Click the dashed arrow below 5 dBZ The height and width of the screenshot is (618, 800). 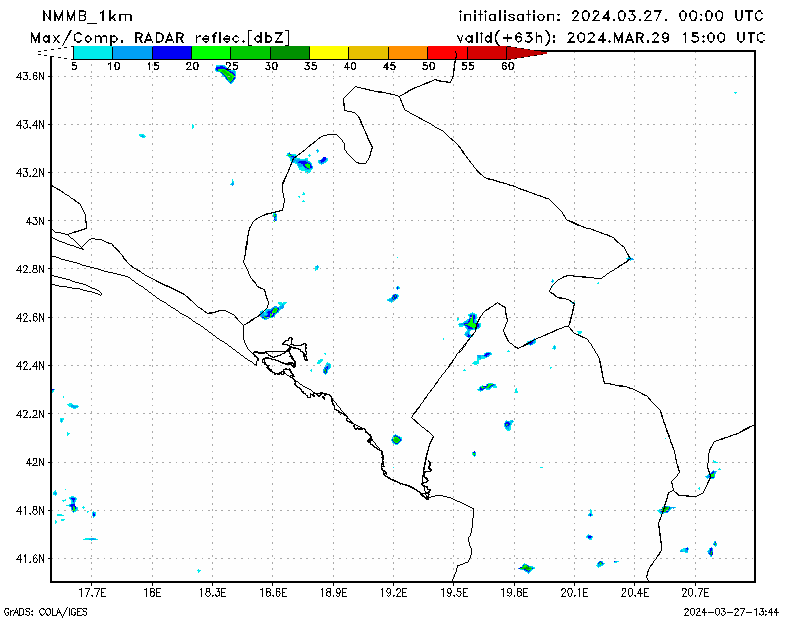click(x=55, y=53)
